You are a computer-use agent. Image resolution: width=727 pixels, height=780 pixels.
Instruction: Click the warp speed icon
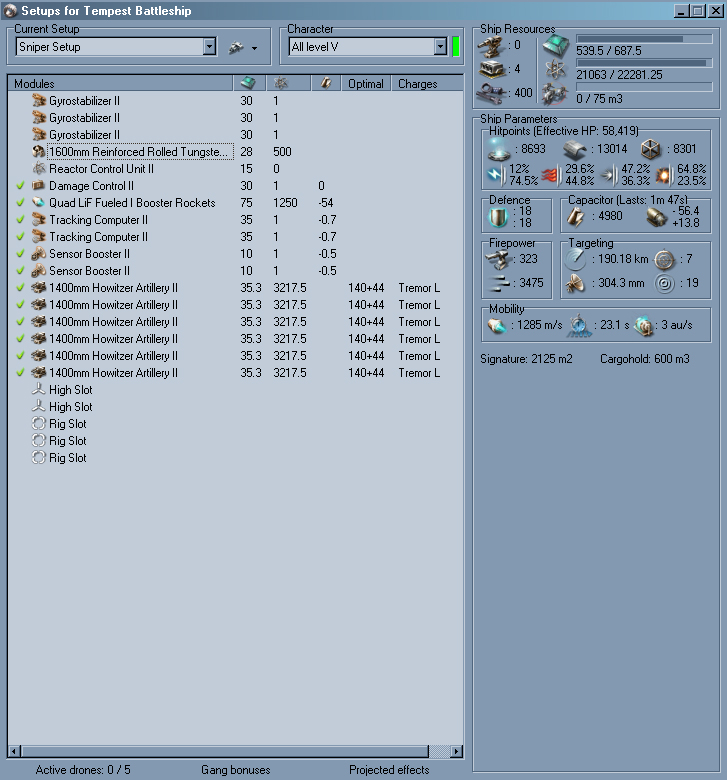644,325
